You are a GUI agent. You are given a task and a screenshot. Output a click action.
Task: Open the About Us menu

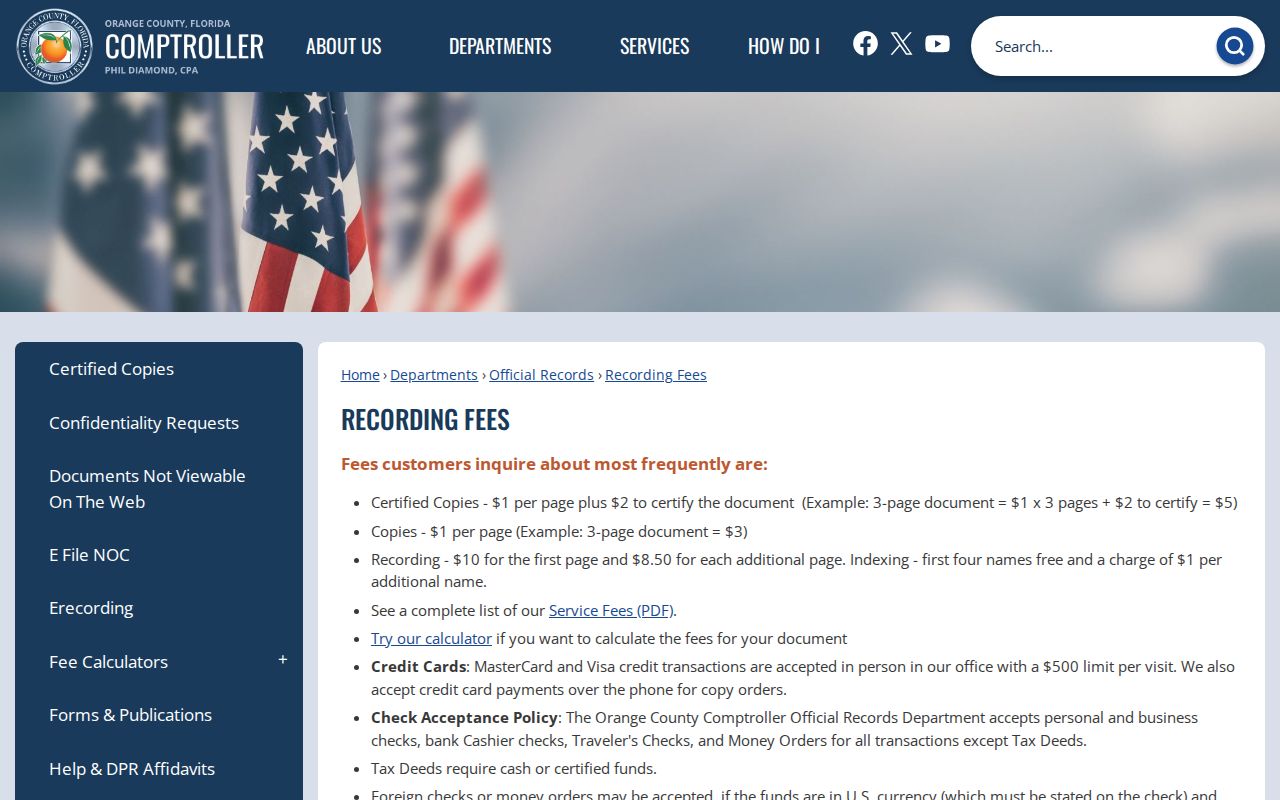(x=344, y=46)
